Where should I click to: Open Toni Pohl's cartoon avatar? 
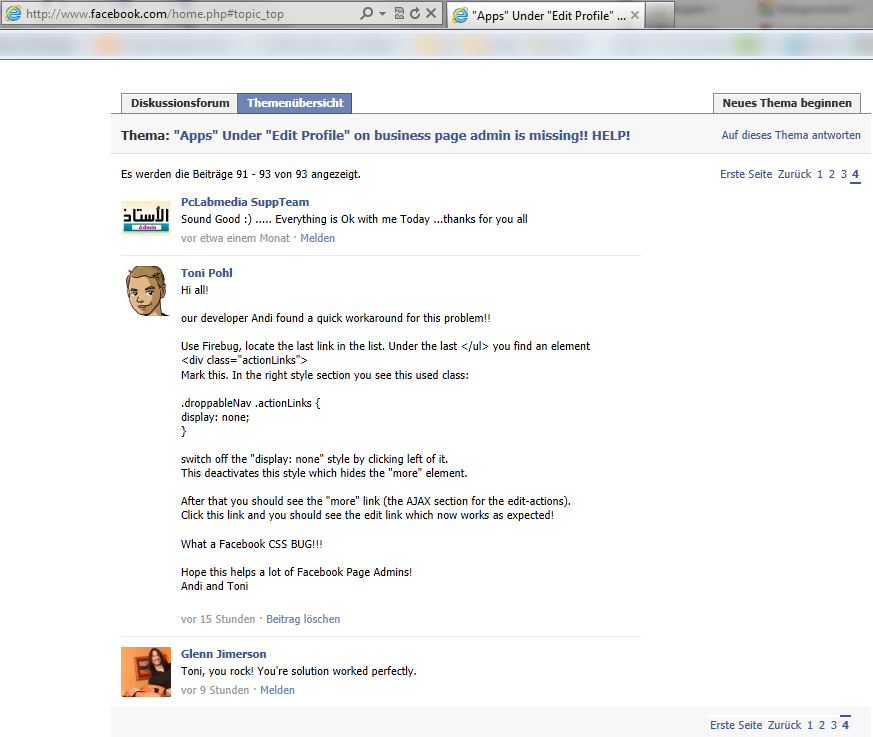(146, 291)
